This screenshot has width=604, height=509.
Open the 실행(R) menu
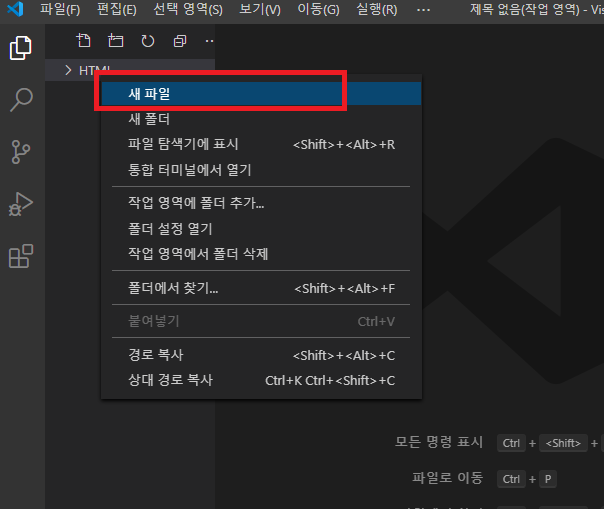point(377,9)
